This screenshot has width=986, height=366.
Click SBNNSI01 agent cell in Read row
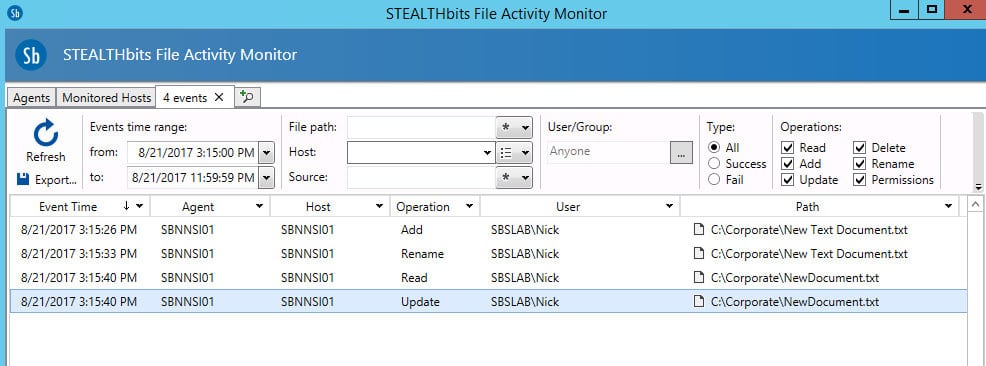(187, 278)
